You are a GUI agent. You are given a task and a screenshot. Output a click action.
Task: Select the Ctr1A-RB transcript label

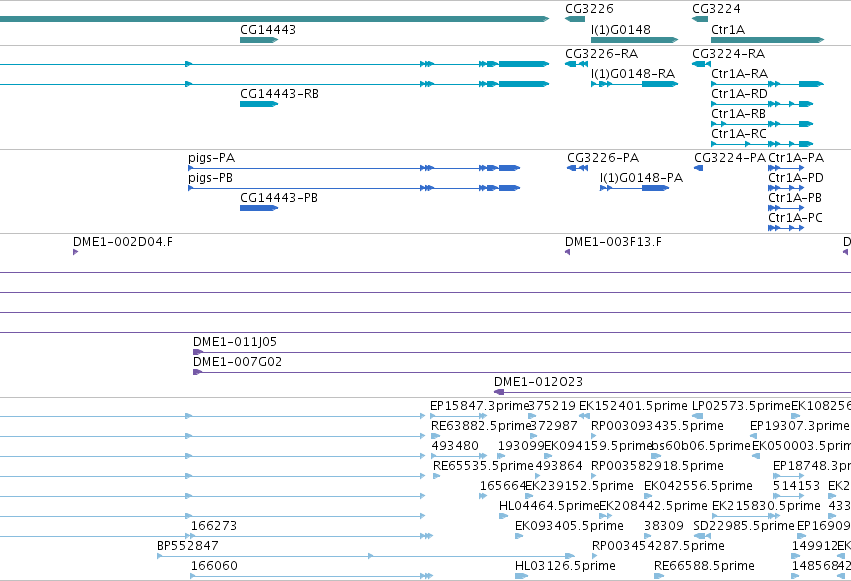pos(738,114)
